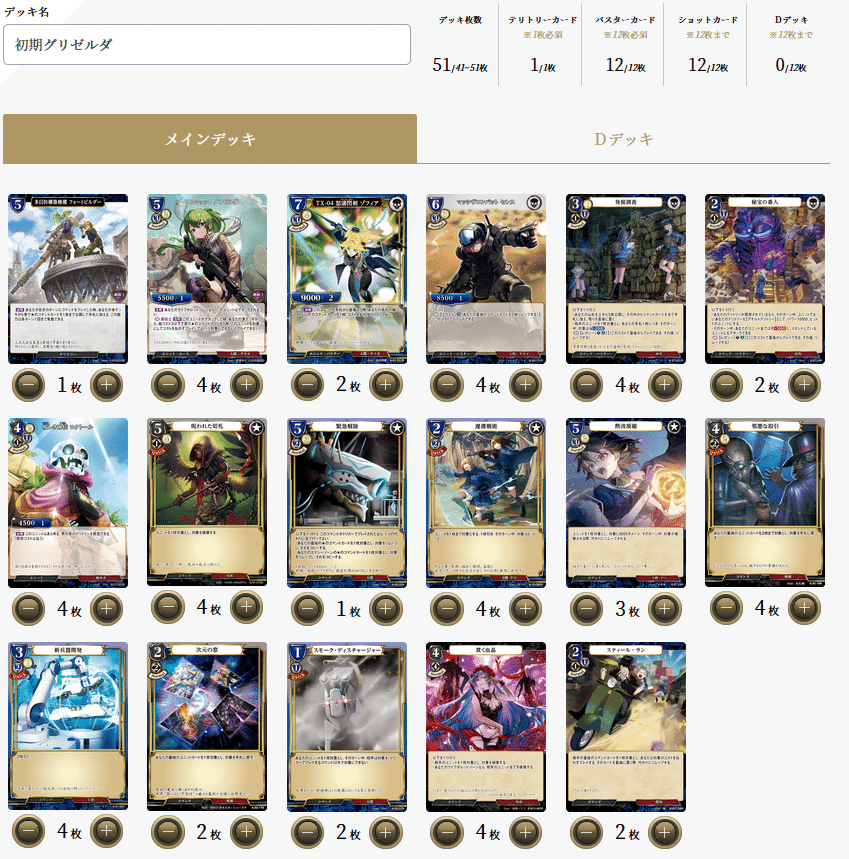Add another スティール・ラン card with plus
This screenshot has height=859, width=849.
click(664, 832)
